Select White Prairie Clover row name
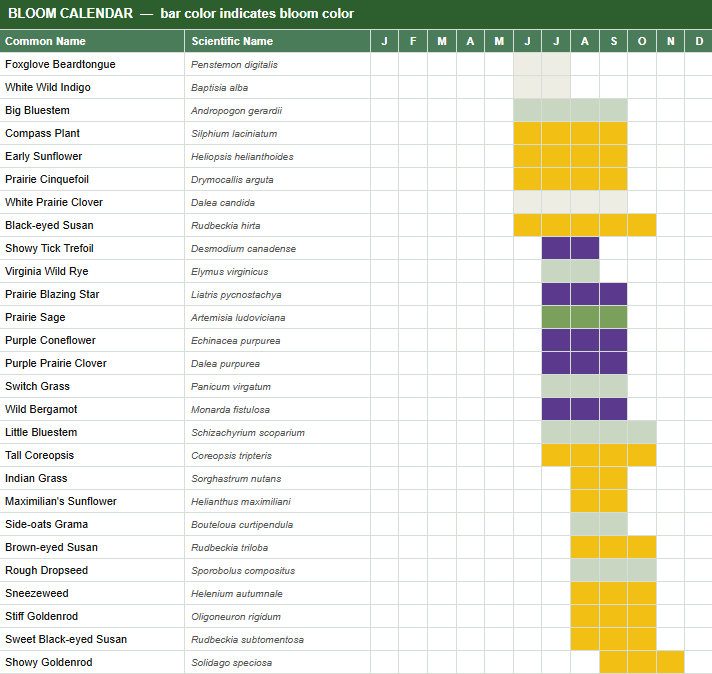This screenshot has height=674, width=712. (92, 203)
